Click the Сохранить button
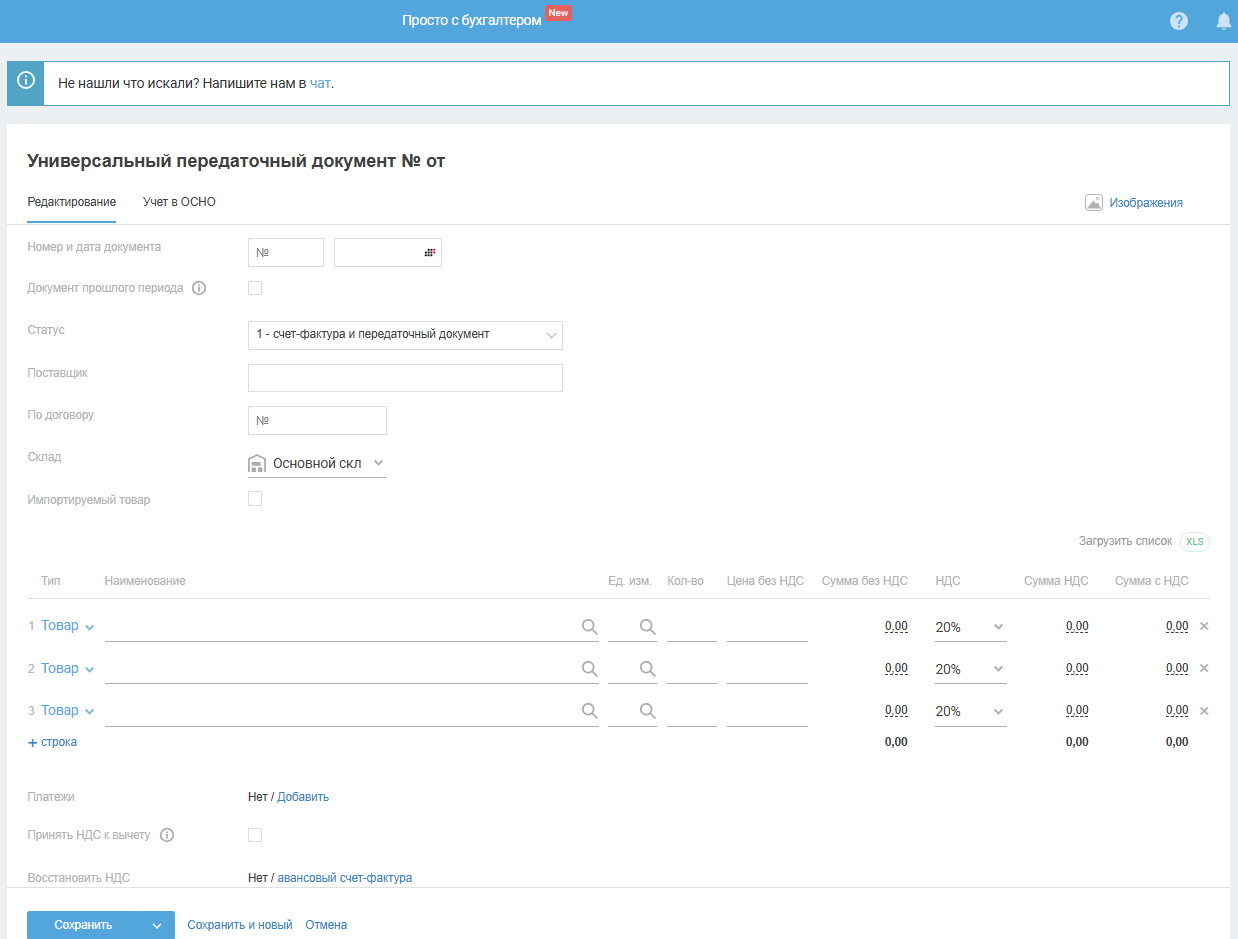 [84, 925]
